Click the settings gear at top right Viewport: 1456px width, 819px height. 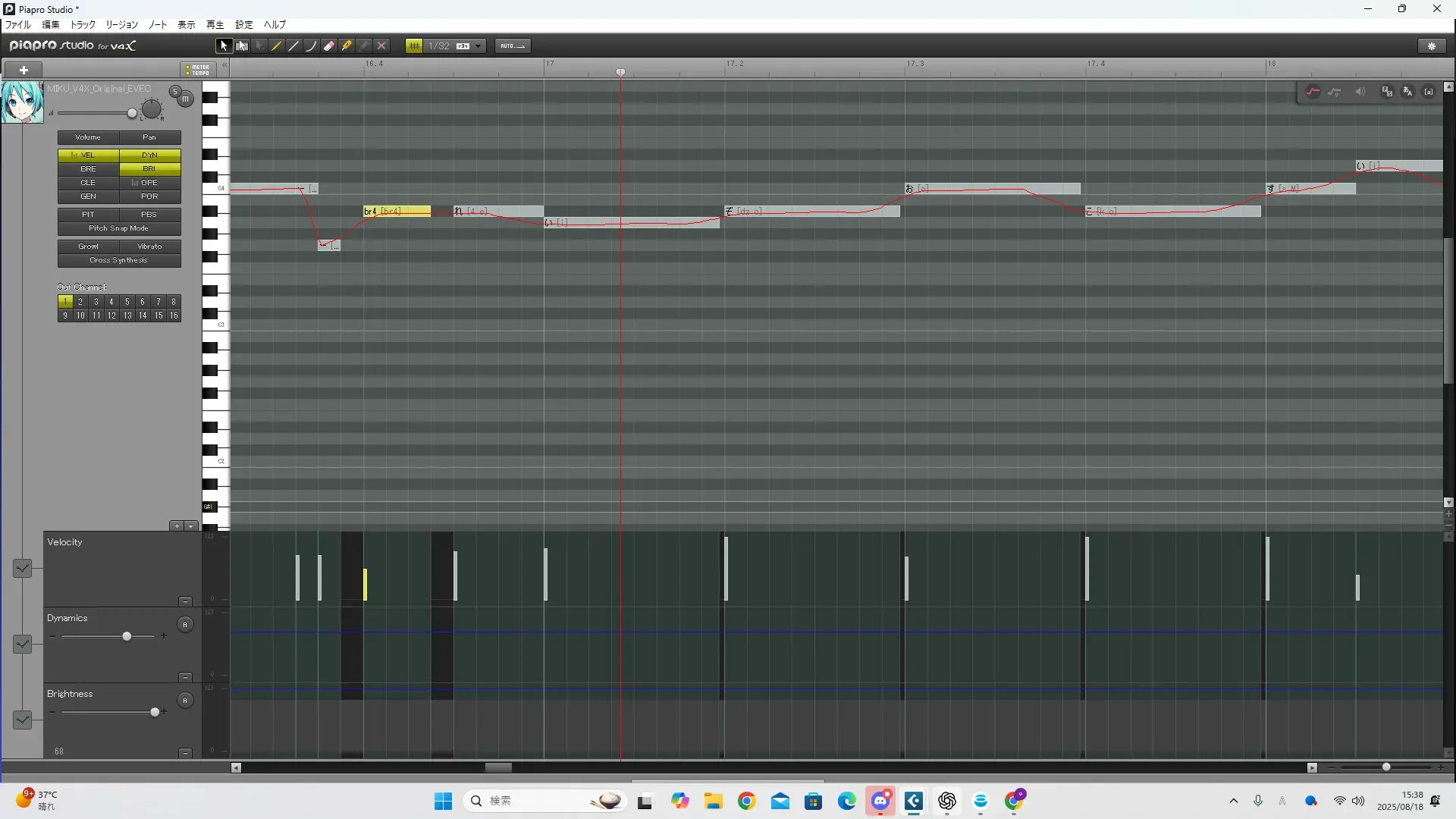click(1432, 46)
